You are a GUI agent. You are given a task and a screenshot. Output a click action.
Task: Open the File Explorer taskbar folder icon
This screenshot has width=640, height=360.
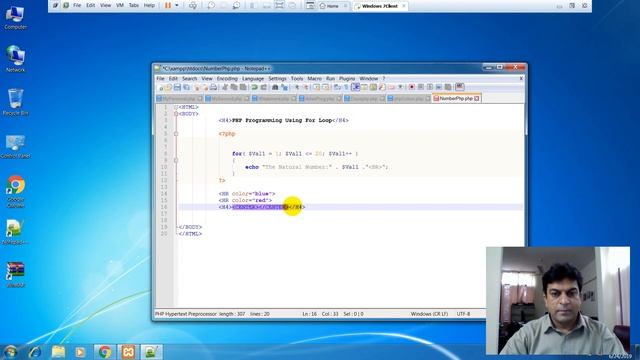click(x=58, y=352)
